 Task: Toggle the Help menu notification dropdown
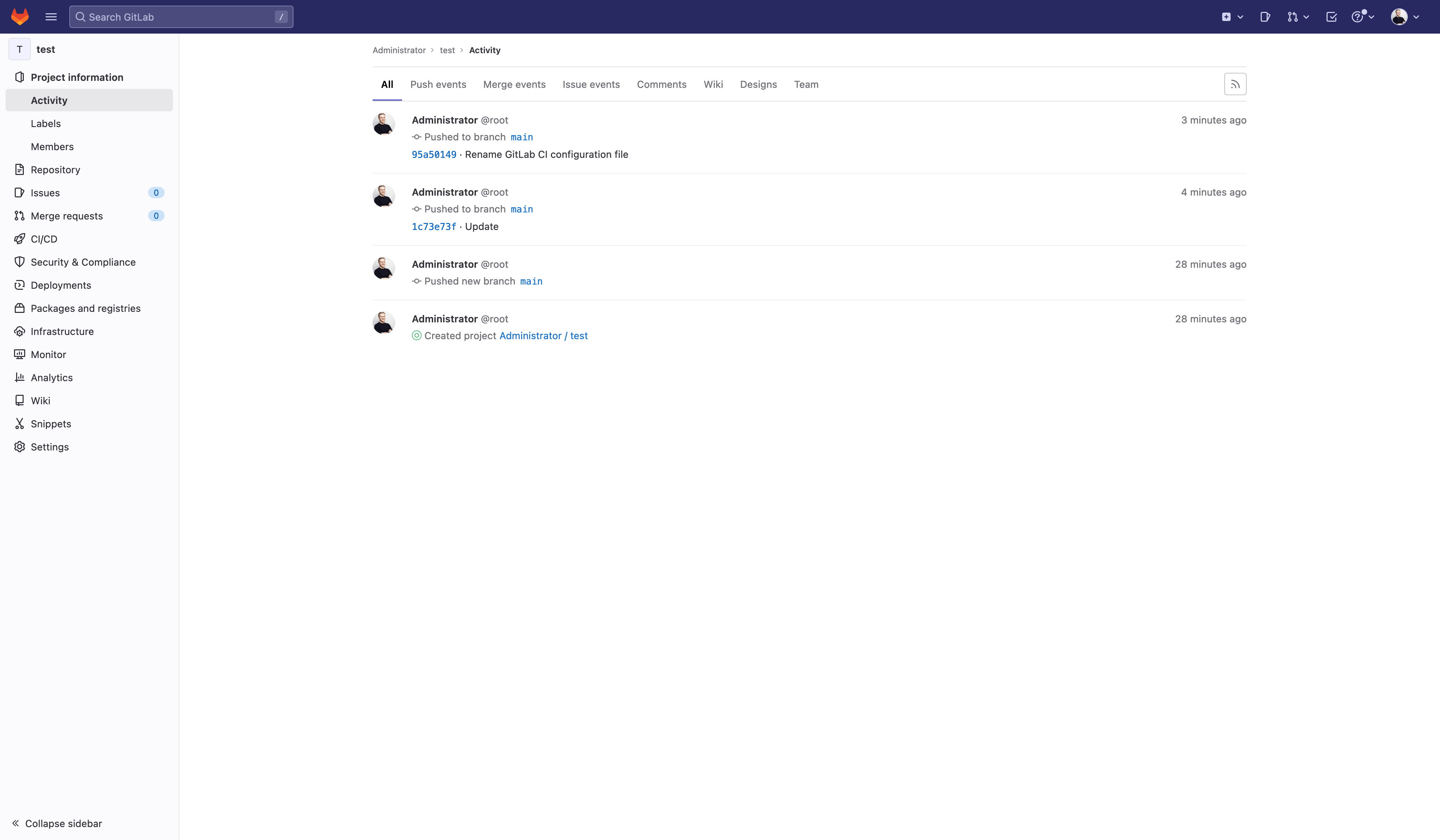click(x=1362, y=16)
